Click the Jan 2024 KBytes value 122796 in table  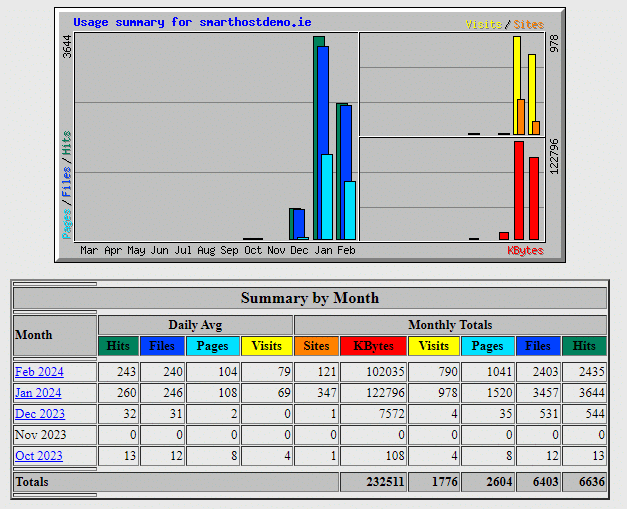point(385,393)
